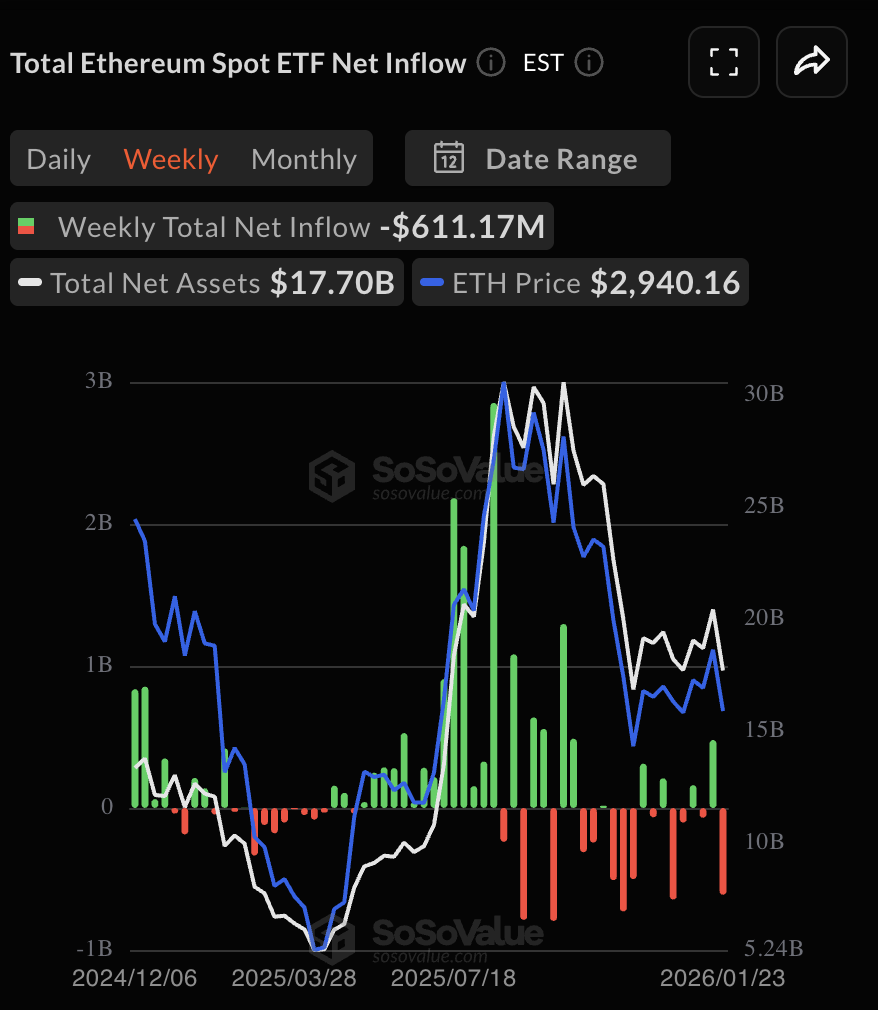This screenshot has width=878, height=1010.
Task: Click the info icon next to EST
Action: coord(589,63)
